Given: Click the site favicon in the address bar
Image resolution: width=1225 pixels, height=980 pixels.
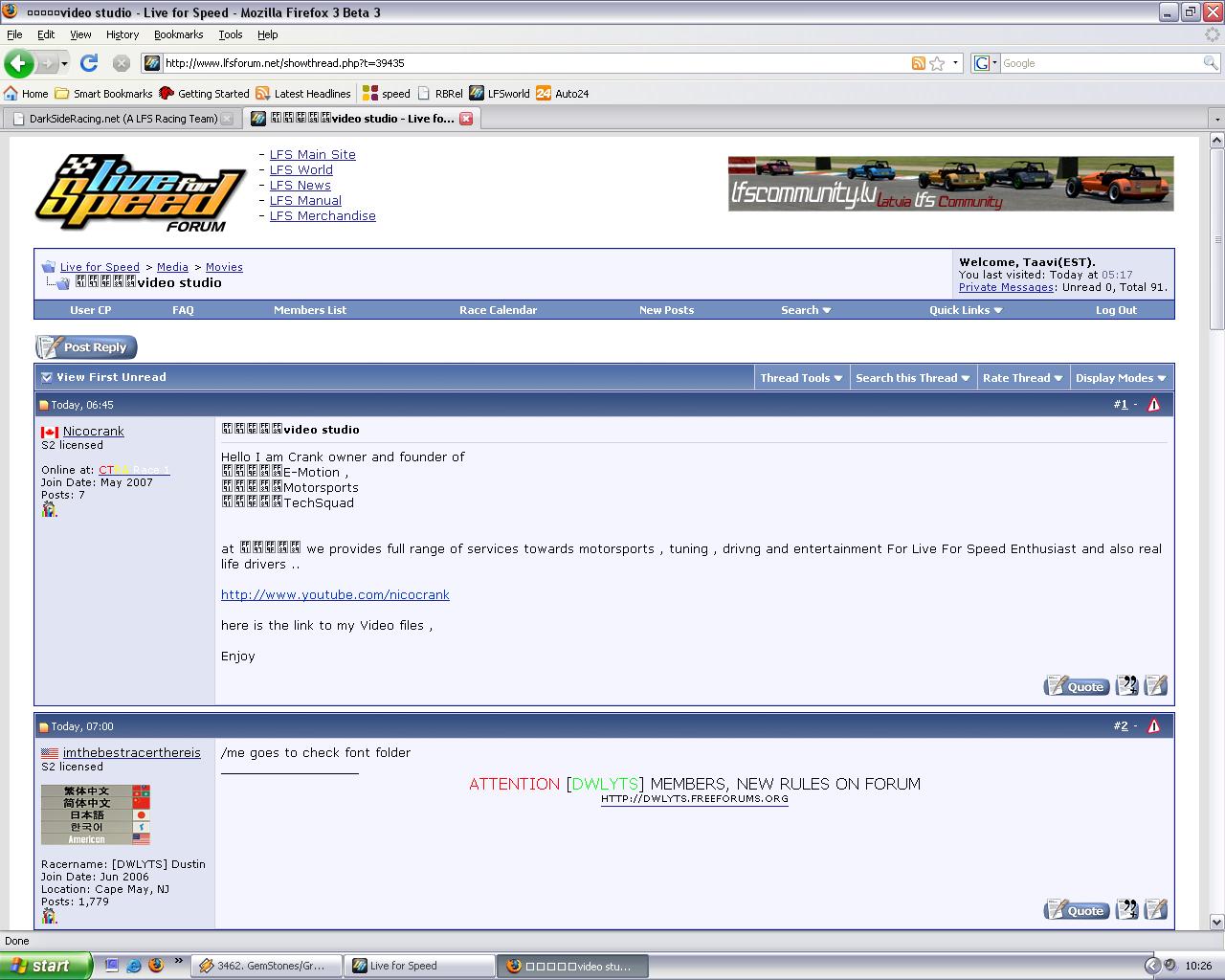Looking at the screenshot, I should (x=151, y=63).
